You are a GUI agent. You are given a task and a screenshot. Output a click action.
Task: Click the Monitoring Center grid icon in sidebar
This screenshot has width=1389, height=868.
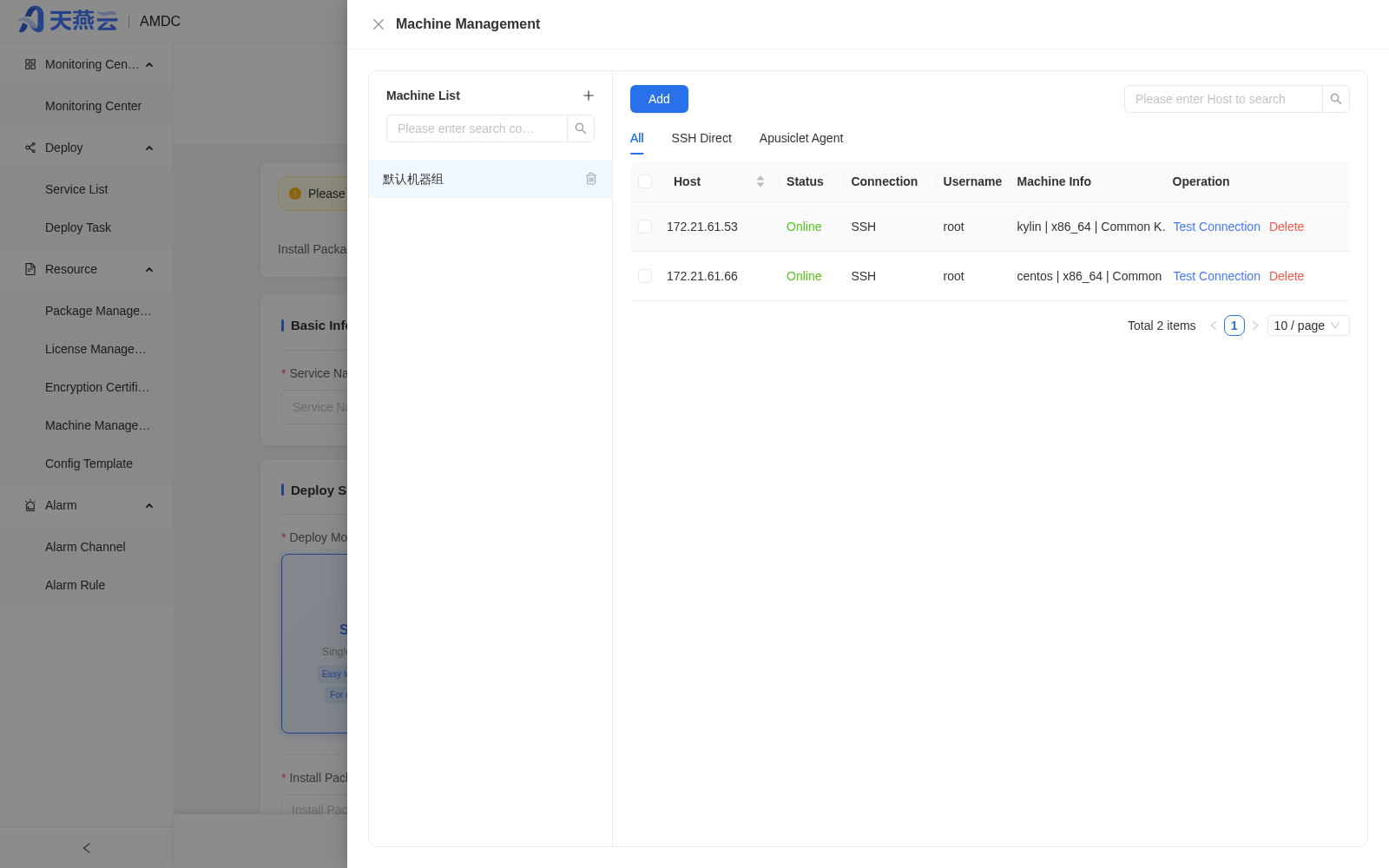point(30,64)
